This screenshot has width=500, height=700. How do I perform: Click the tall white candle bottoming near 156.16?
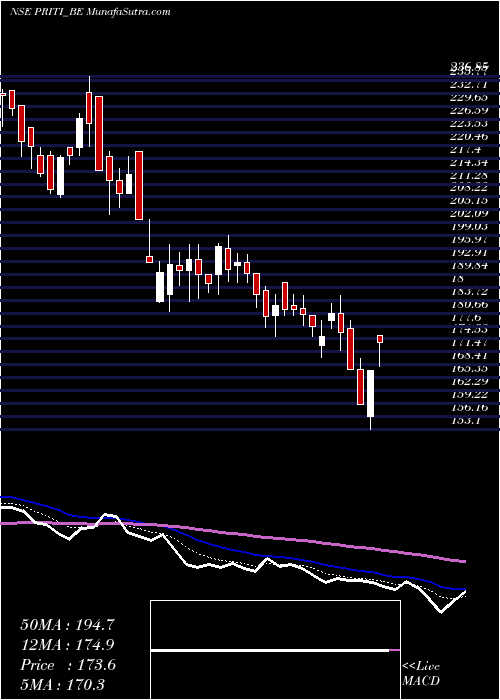pyautogui.click(x=371, y=393)
